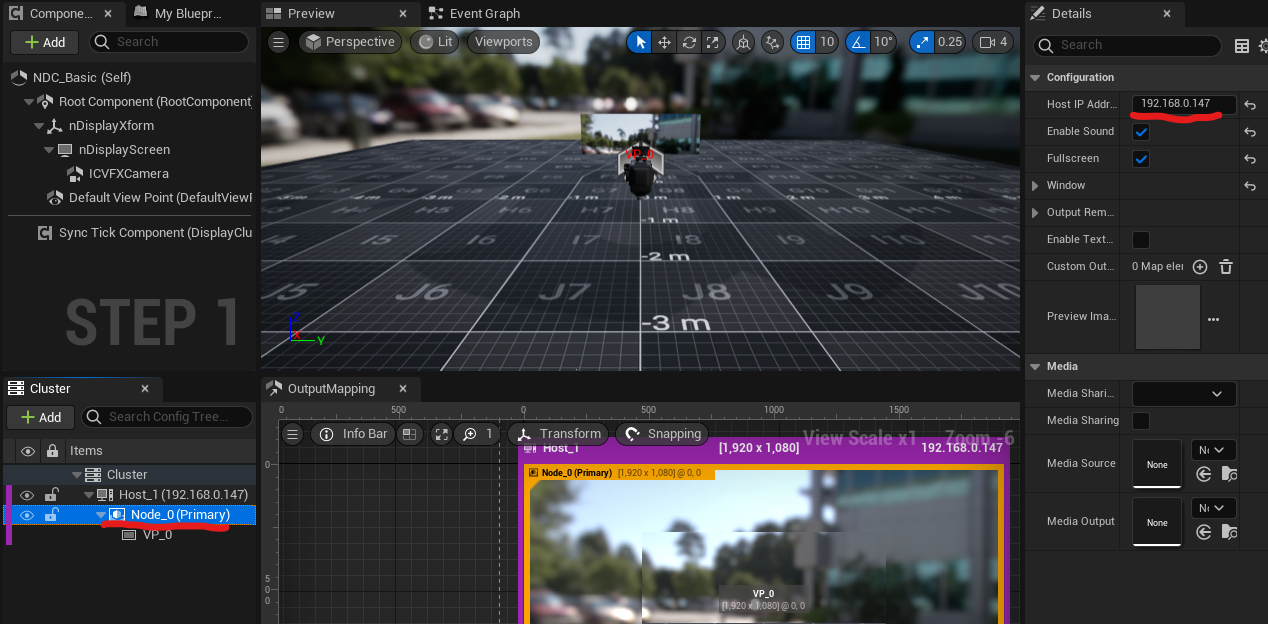Open the Info Bar options
The height and width of the screenshot is (624, 1268).
(354, 434)
